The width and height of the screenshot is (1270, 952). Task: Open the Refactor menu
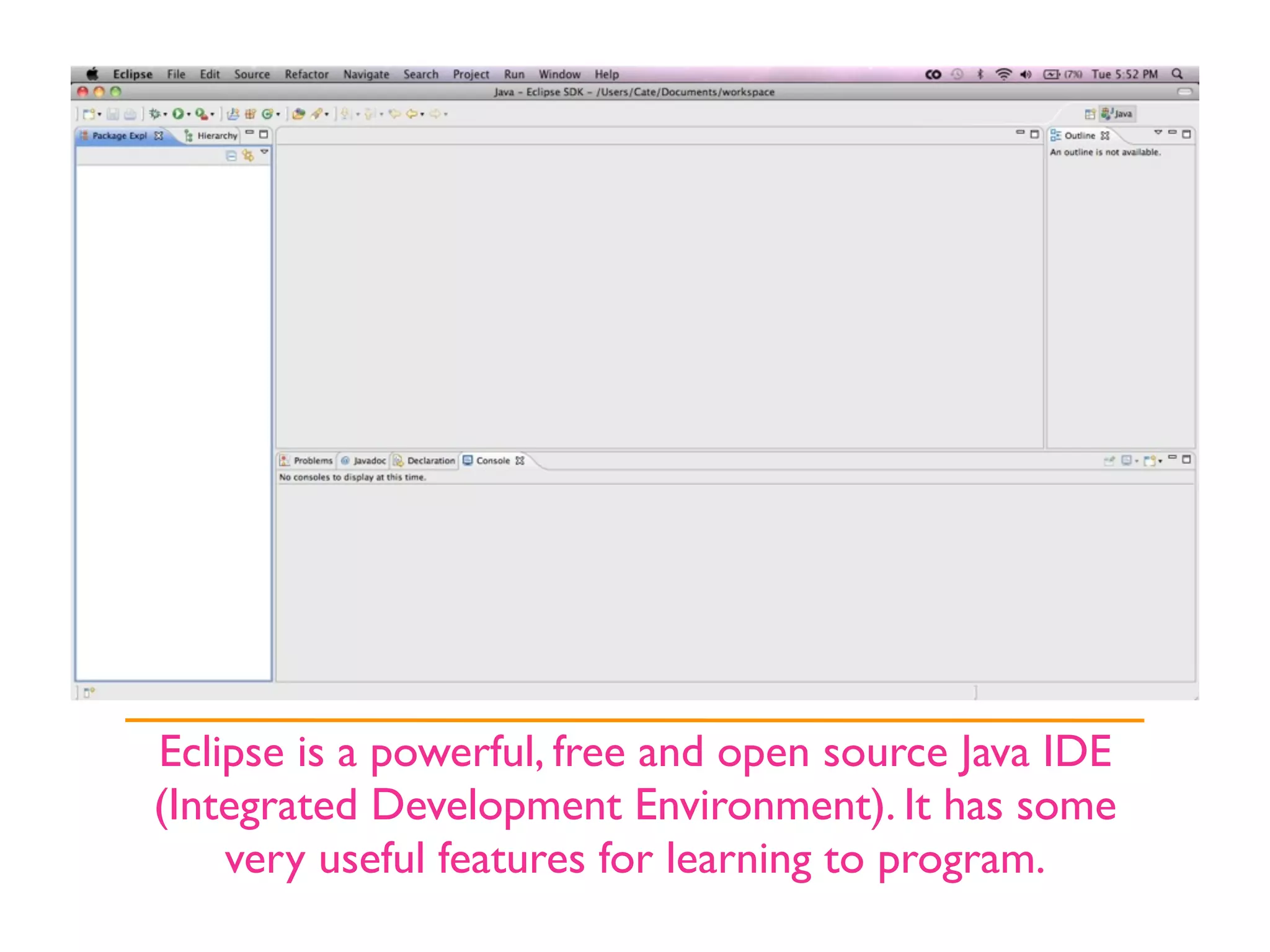click(306, 74)
